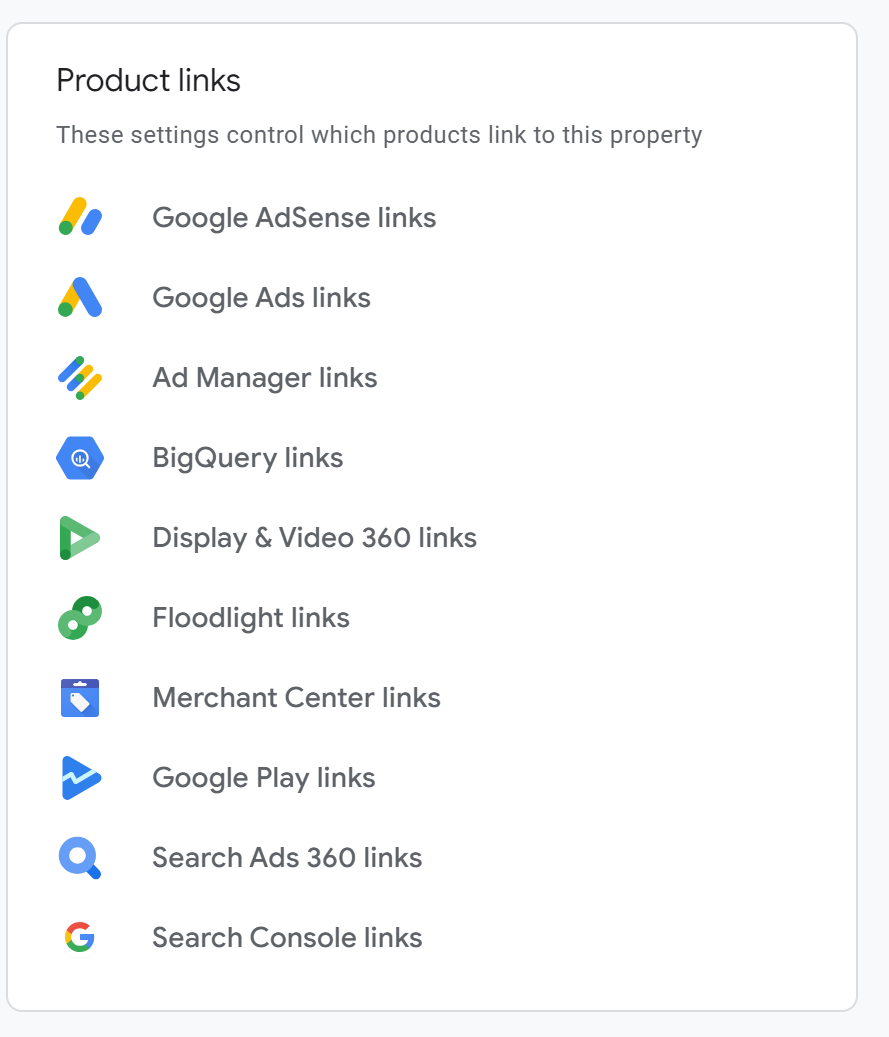Click the Google AdSense logo icon
The width and height of the screenshot is (889, 1037).
80,217
